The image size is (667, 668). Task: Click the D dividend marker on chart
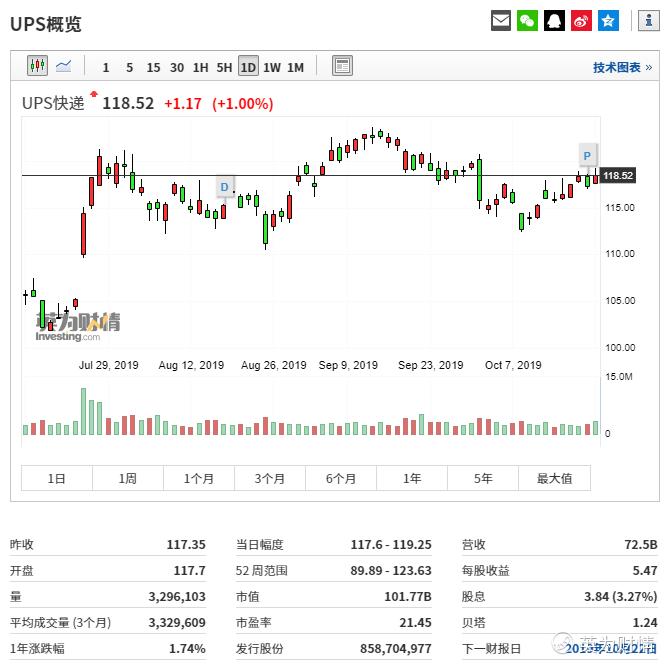pyautogui.click(x=224, y=187)
